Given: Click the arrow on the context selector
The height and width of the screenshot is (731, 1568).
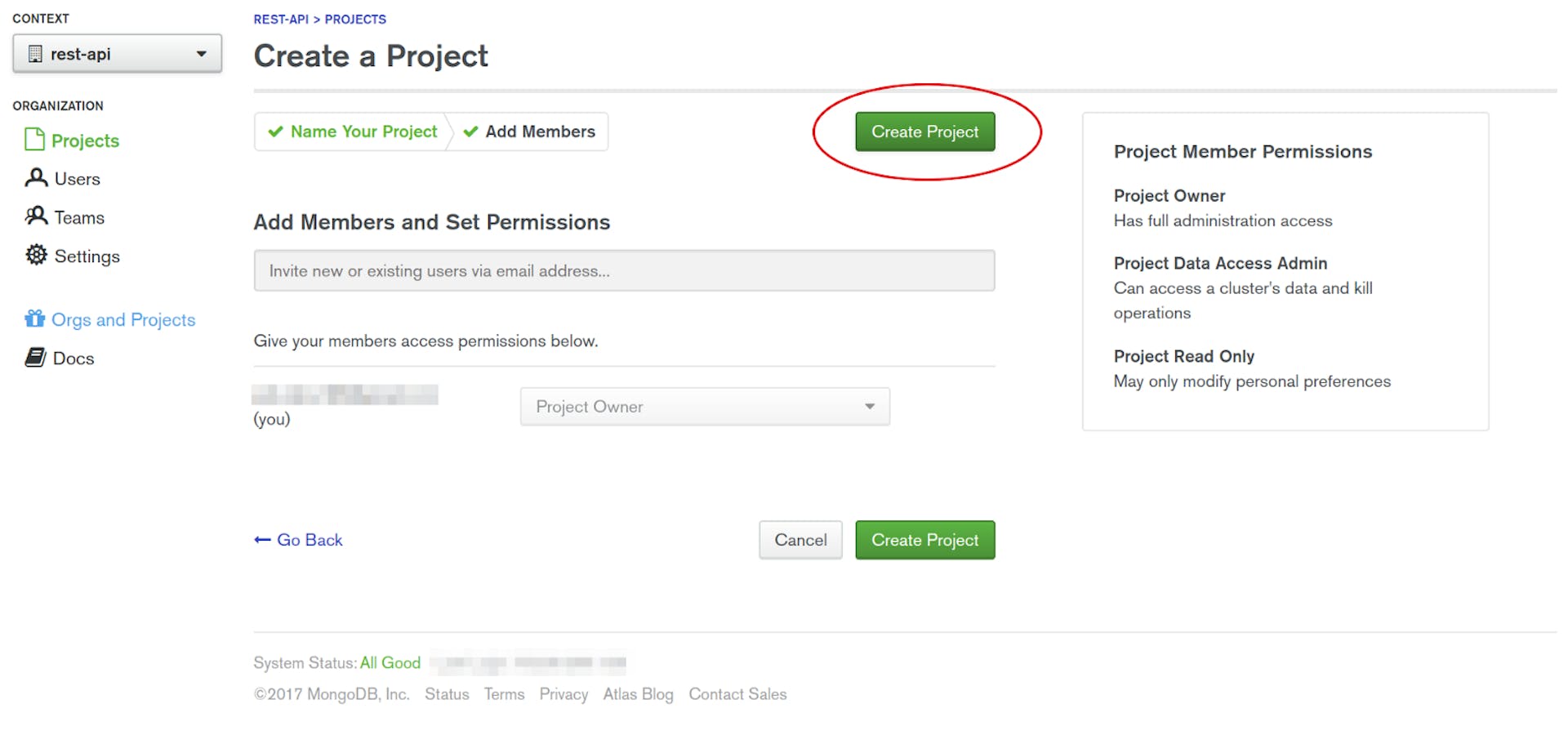Looking at the screenshot, I should pyautogui.click(x=202, y=54).
